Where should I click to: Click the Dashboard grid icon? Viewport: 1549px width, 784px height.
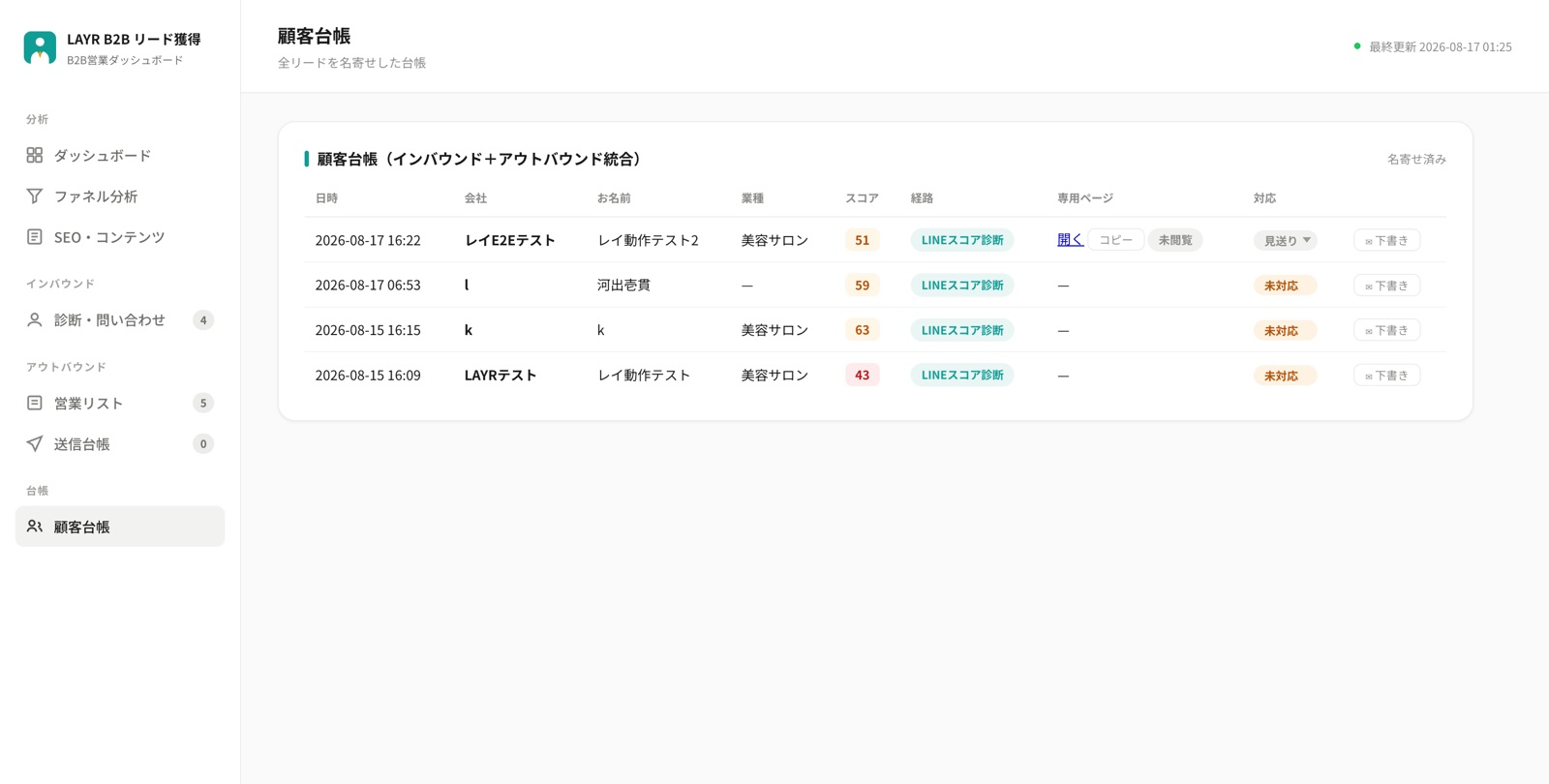pos(35,155)
